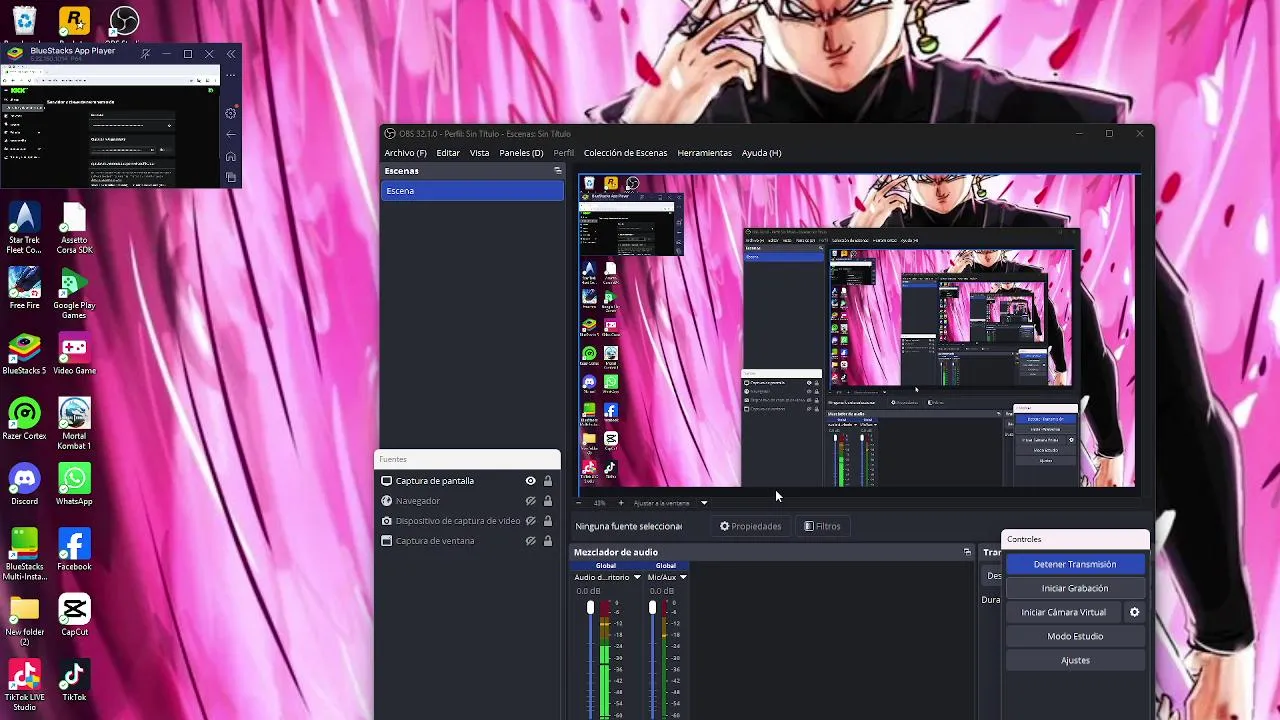Open the Paneles (D) menu
This screenshot has height=720, width=1280.
pos(521,153)
